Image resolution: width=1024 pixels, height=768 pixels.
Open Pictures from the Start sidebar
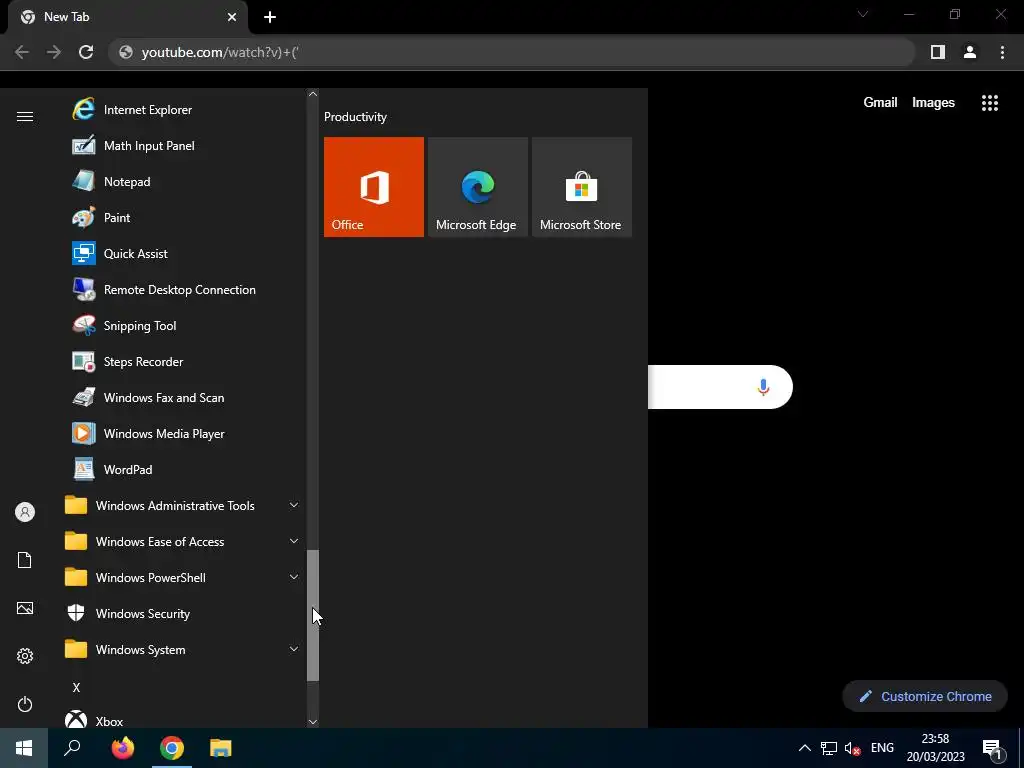[25, 608]
